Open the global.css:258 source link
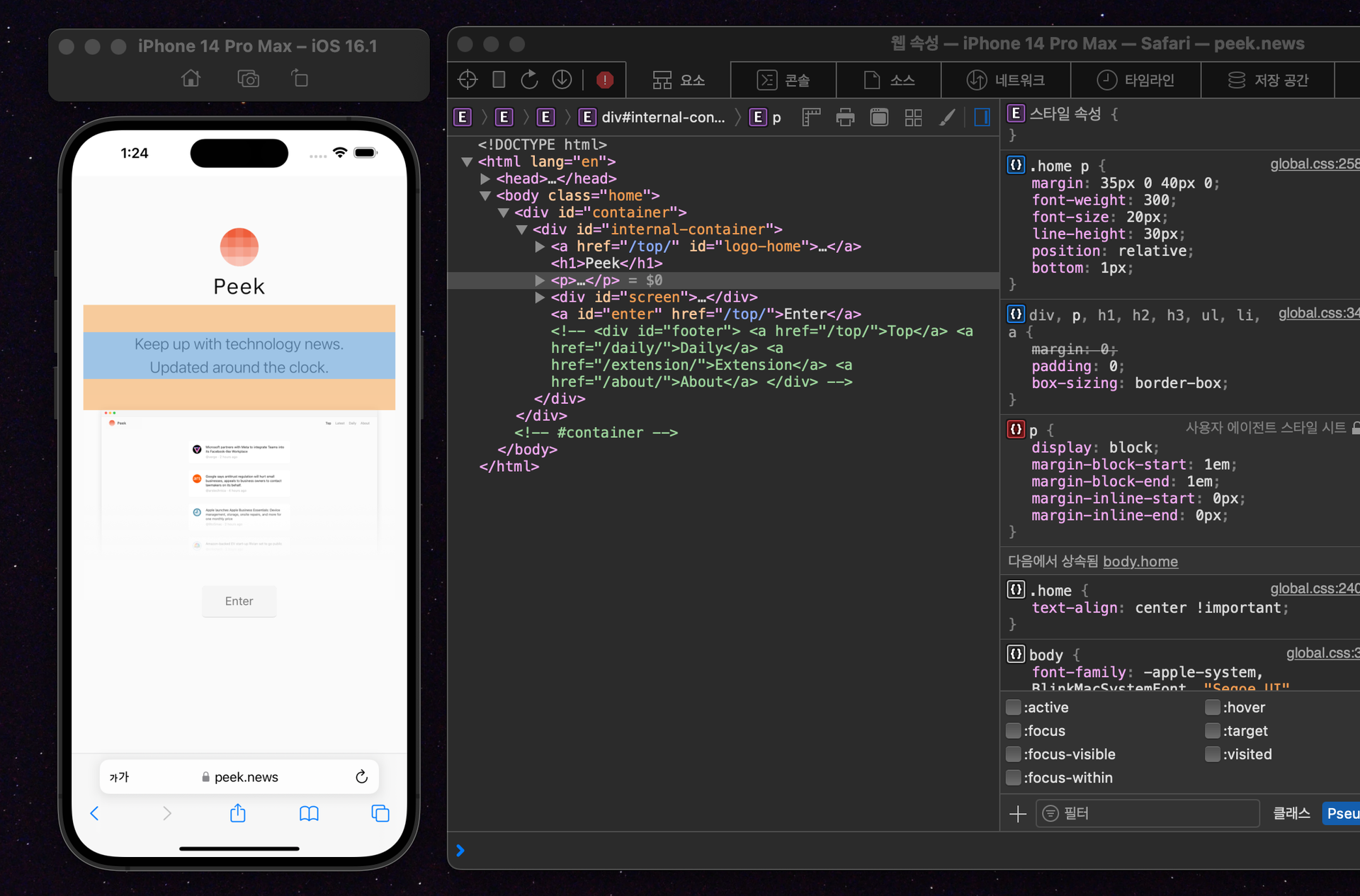This screenshot has width=1360, height=896. pyautogui.click(x=1314, y=164)
